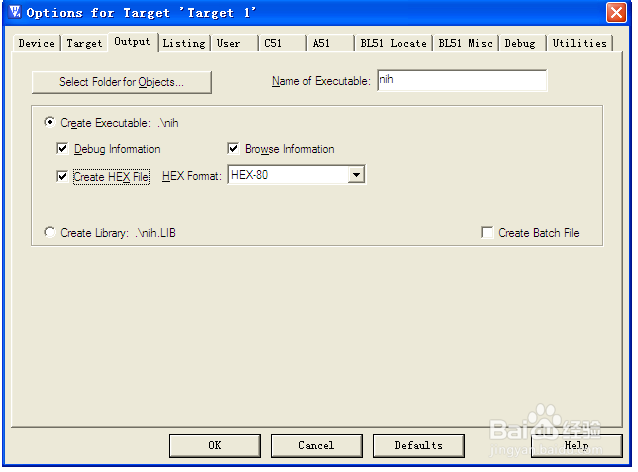Enable the Create Batch File checkbox
638x472 pixels.
(487, 232)
